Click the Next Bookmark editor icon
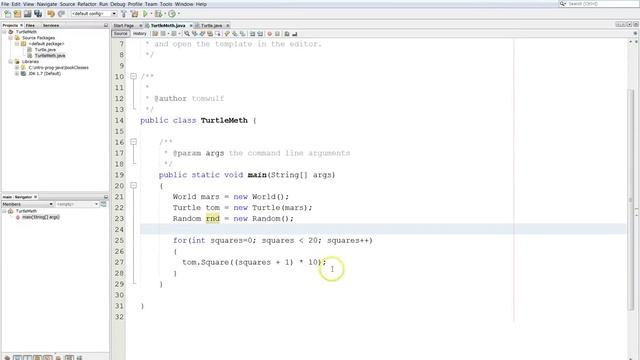Image resolution: width=640 pixels, height=360 pixels. point(235,33)
